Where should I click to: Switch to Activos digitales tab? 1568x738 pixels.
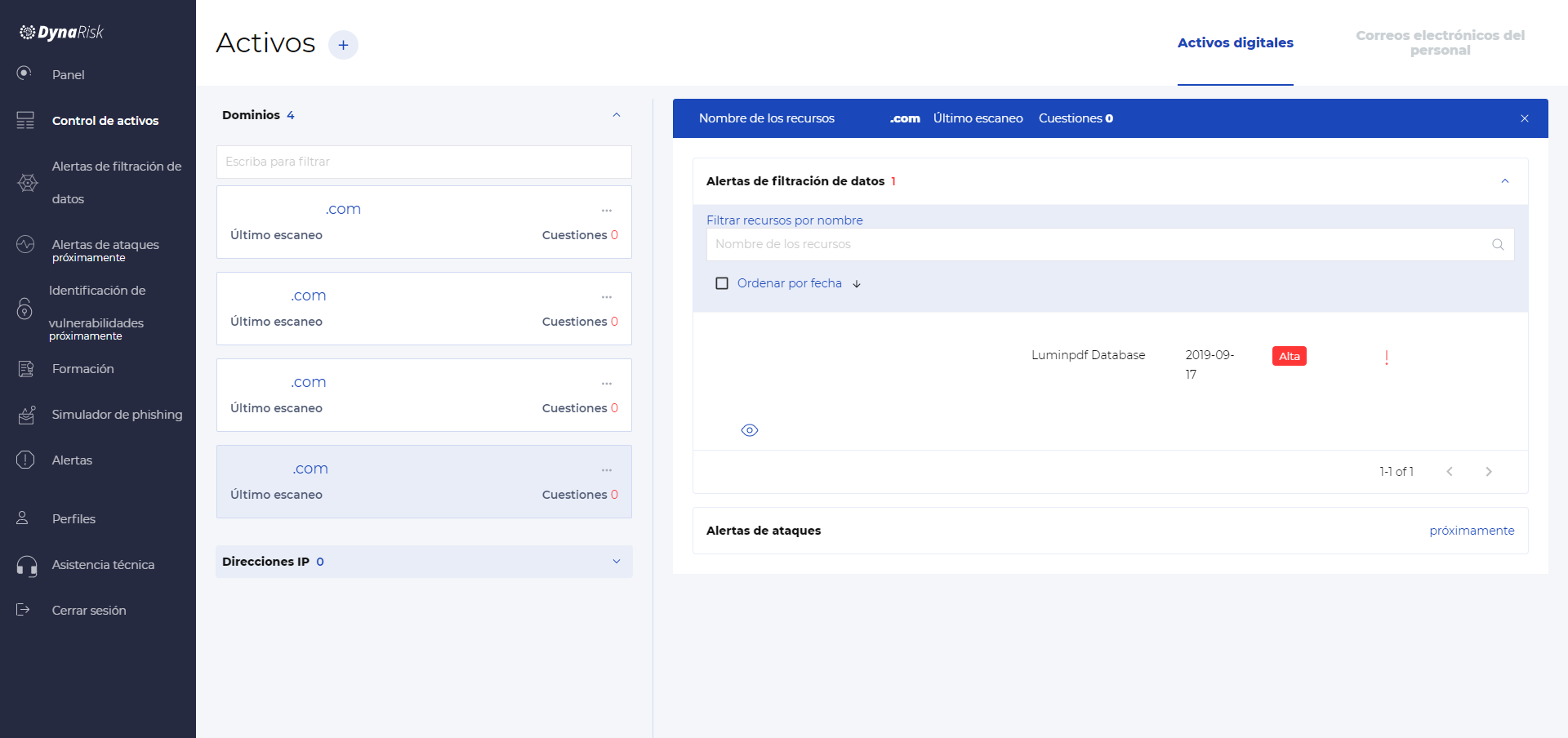1236,42
